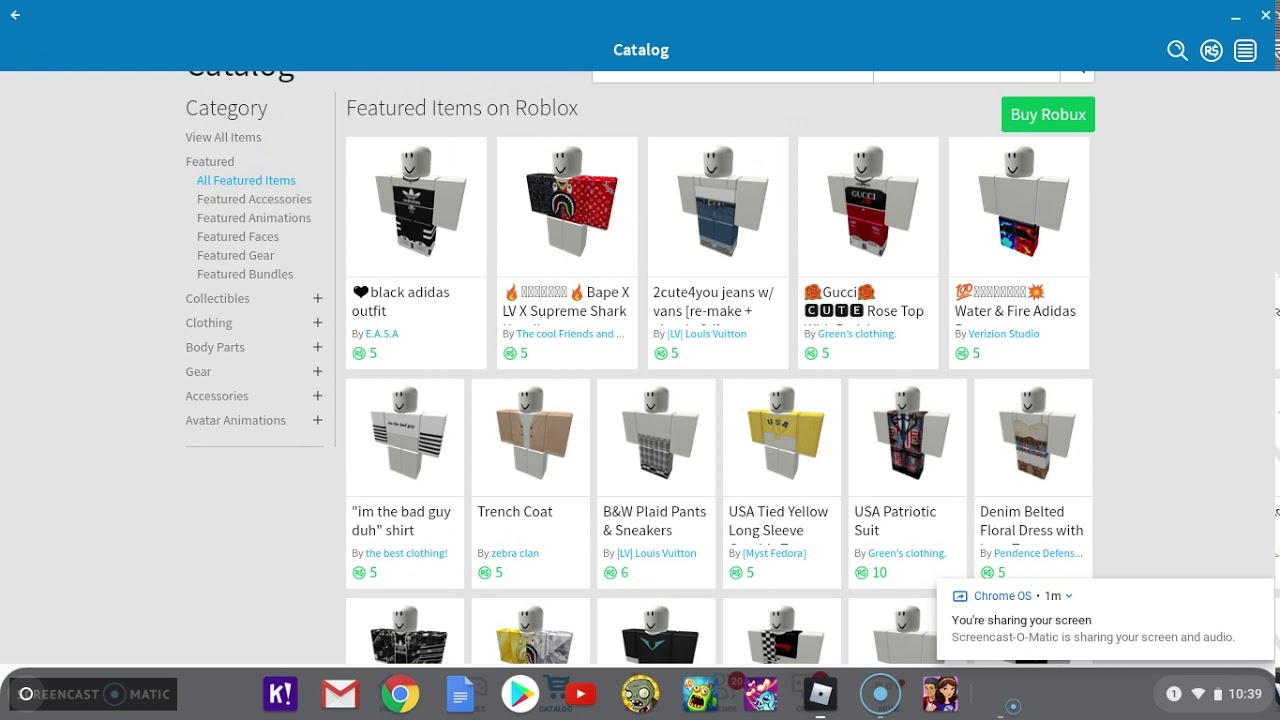Launch Plants vs Zombies from the shelf
This screenshot has width=1280, height=720.
pyautogui.click(x=640, y=694)
